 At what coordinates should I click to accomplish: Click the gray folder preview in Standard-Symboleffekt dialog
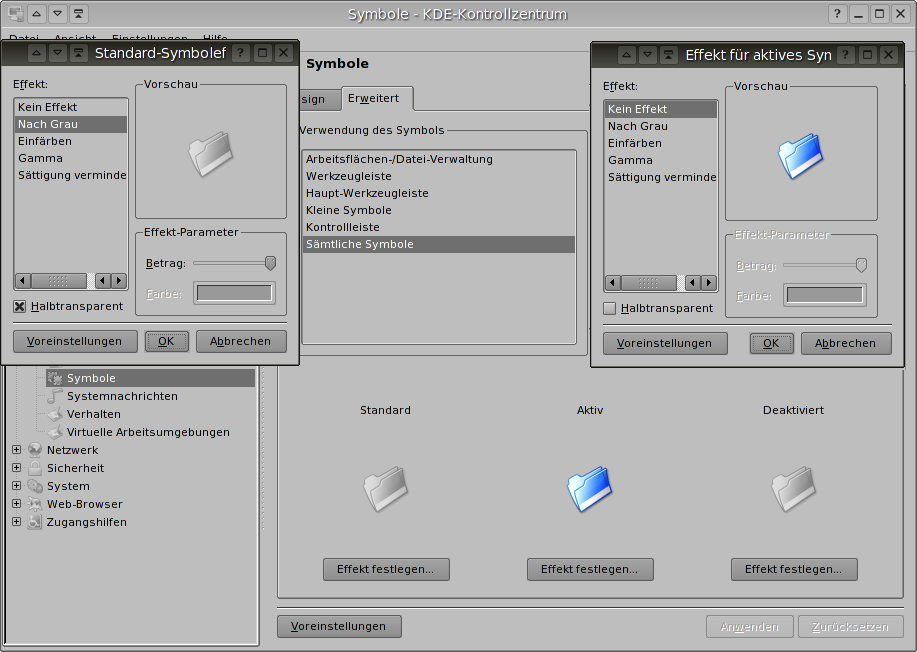[x=211, y=154]
